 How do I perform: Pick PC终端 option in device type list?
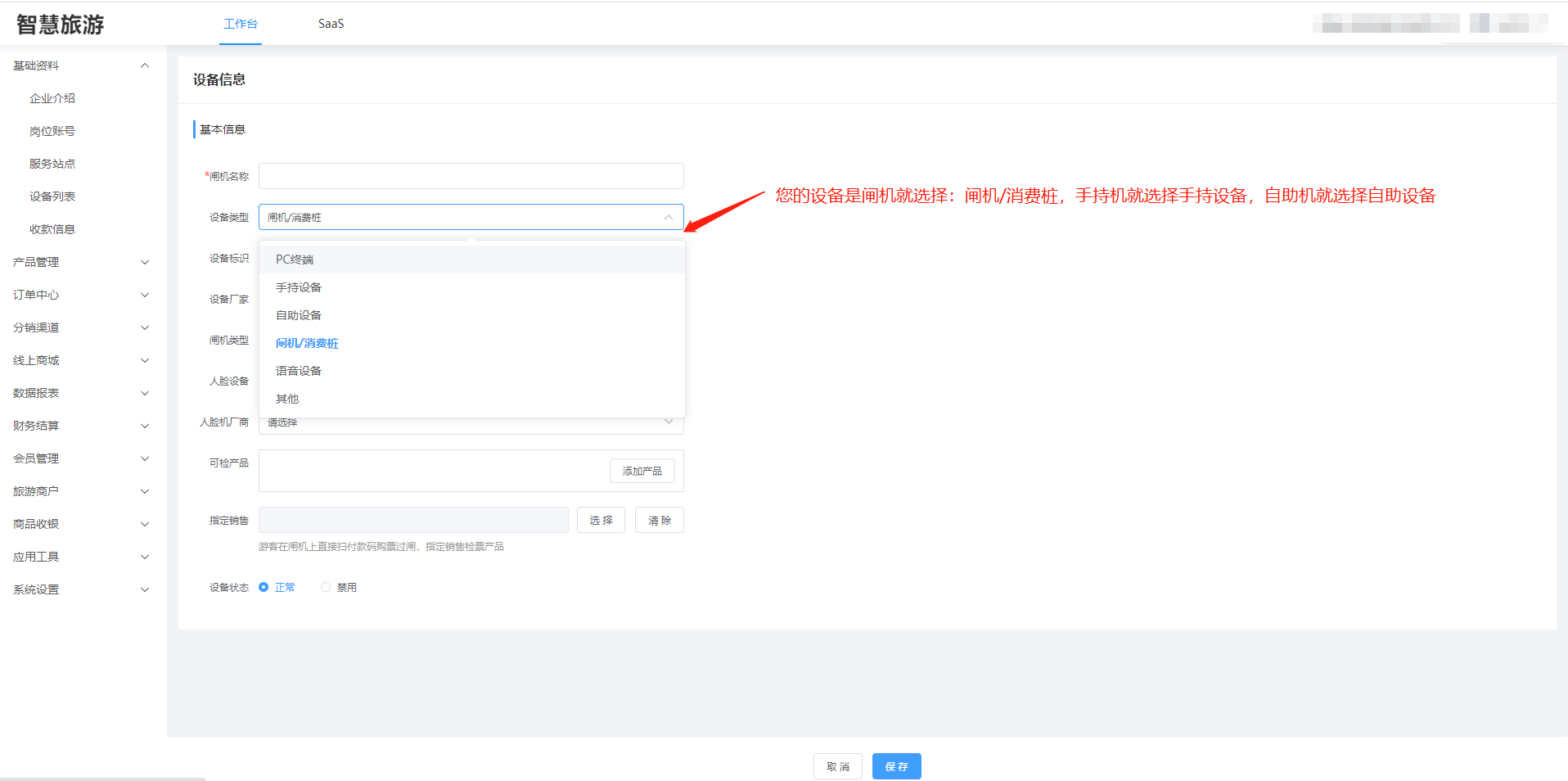295,260
